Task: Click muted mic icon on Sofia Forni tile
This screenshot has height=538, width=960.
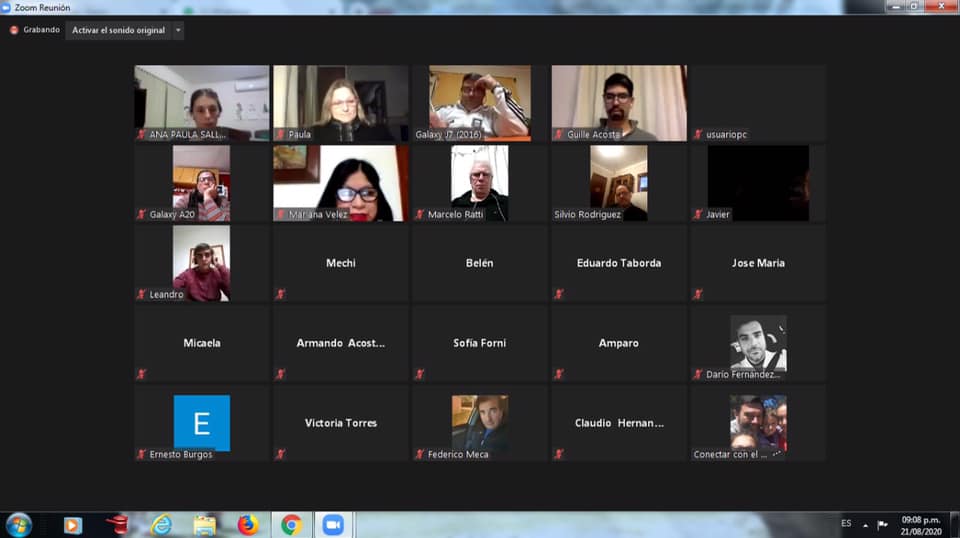Action: point(419,374)
